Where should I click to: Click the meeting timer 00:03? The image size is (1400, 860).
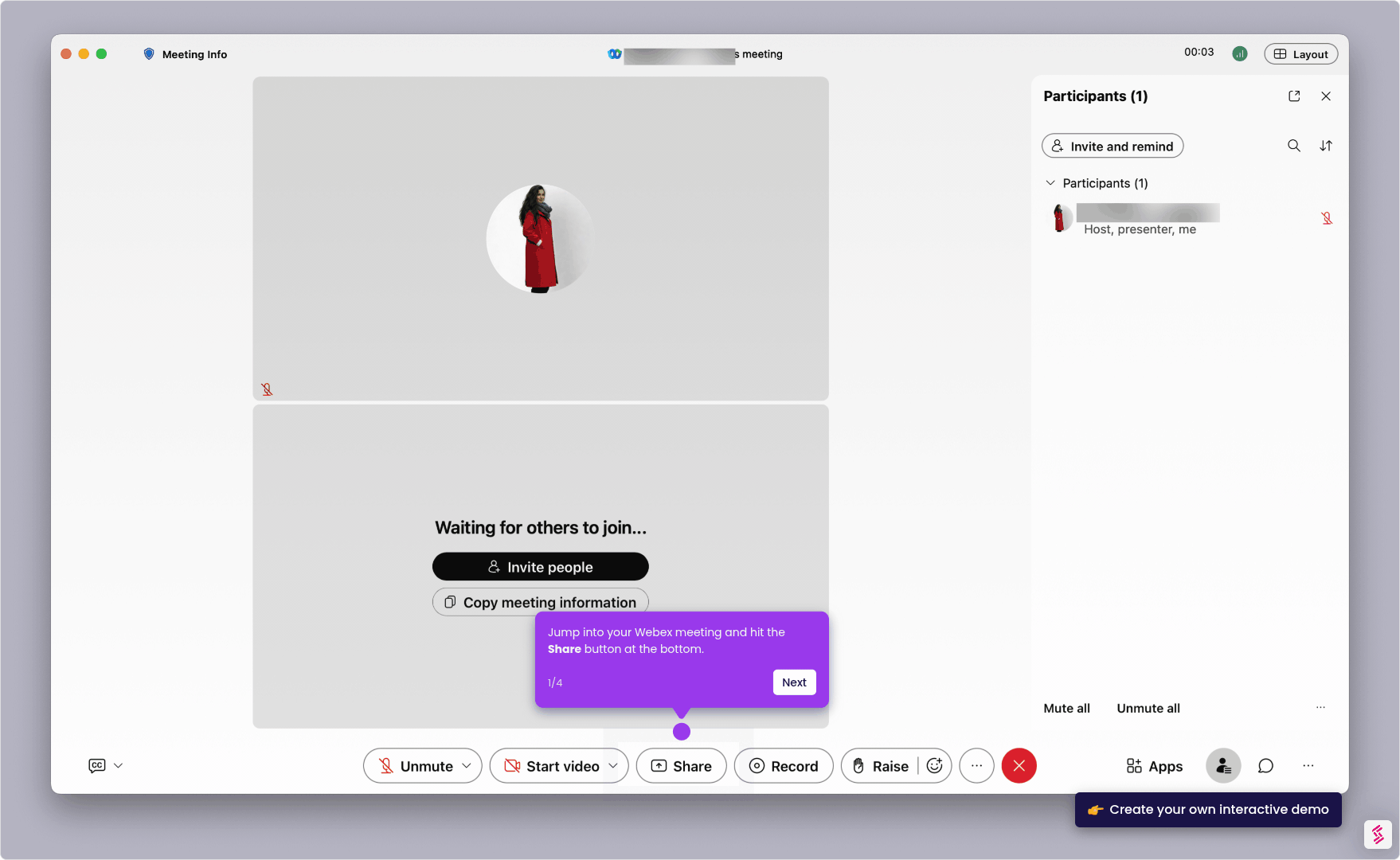coord(1199,53)
